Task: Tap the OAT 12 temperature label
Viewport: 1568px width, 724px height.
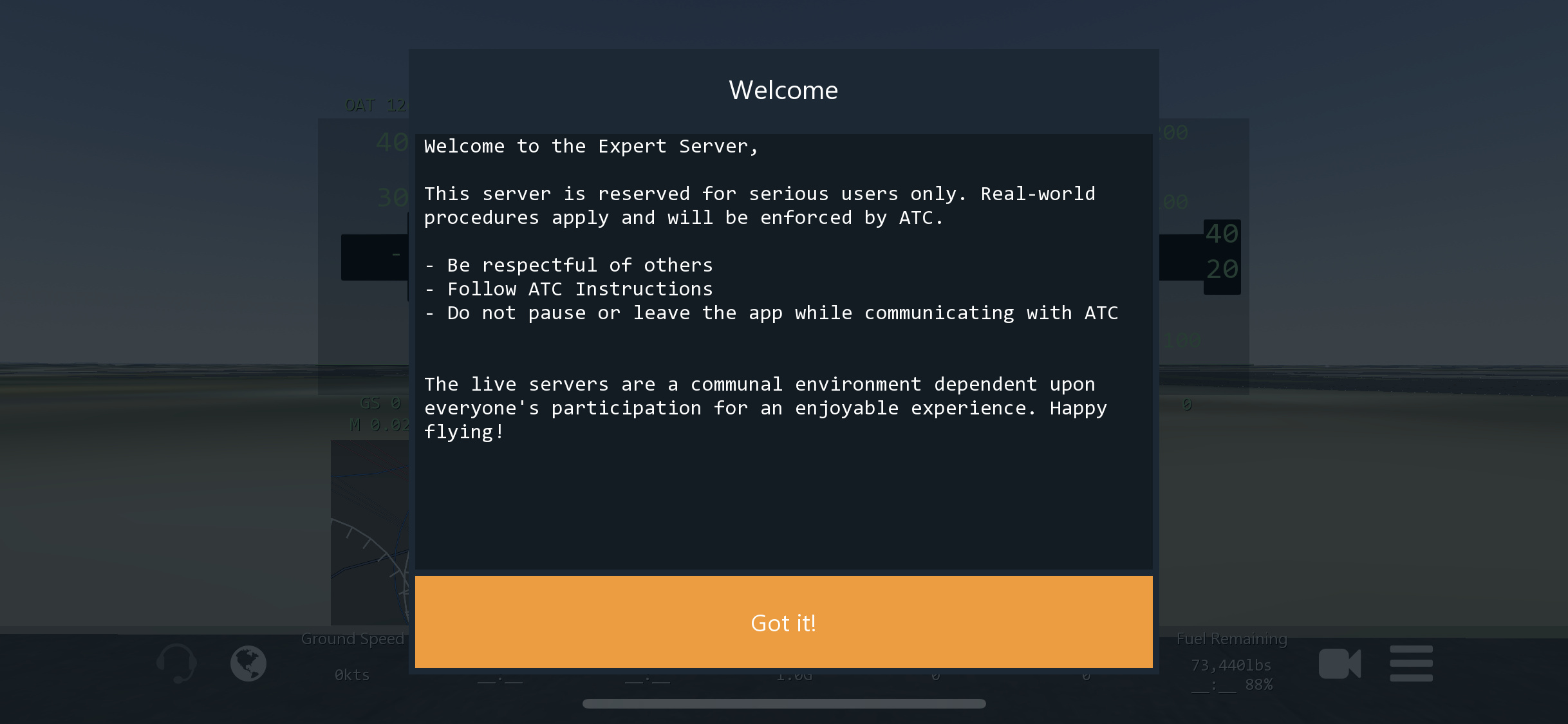Action: click(x=375, y=106)
